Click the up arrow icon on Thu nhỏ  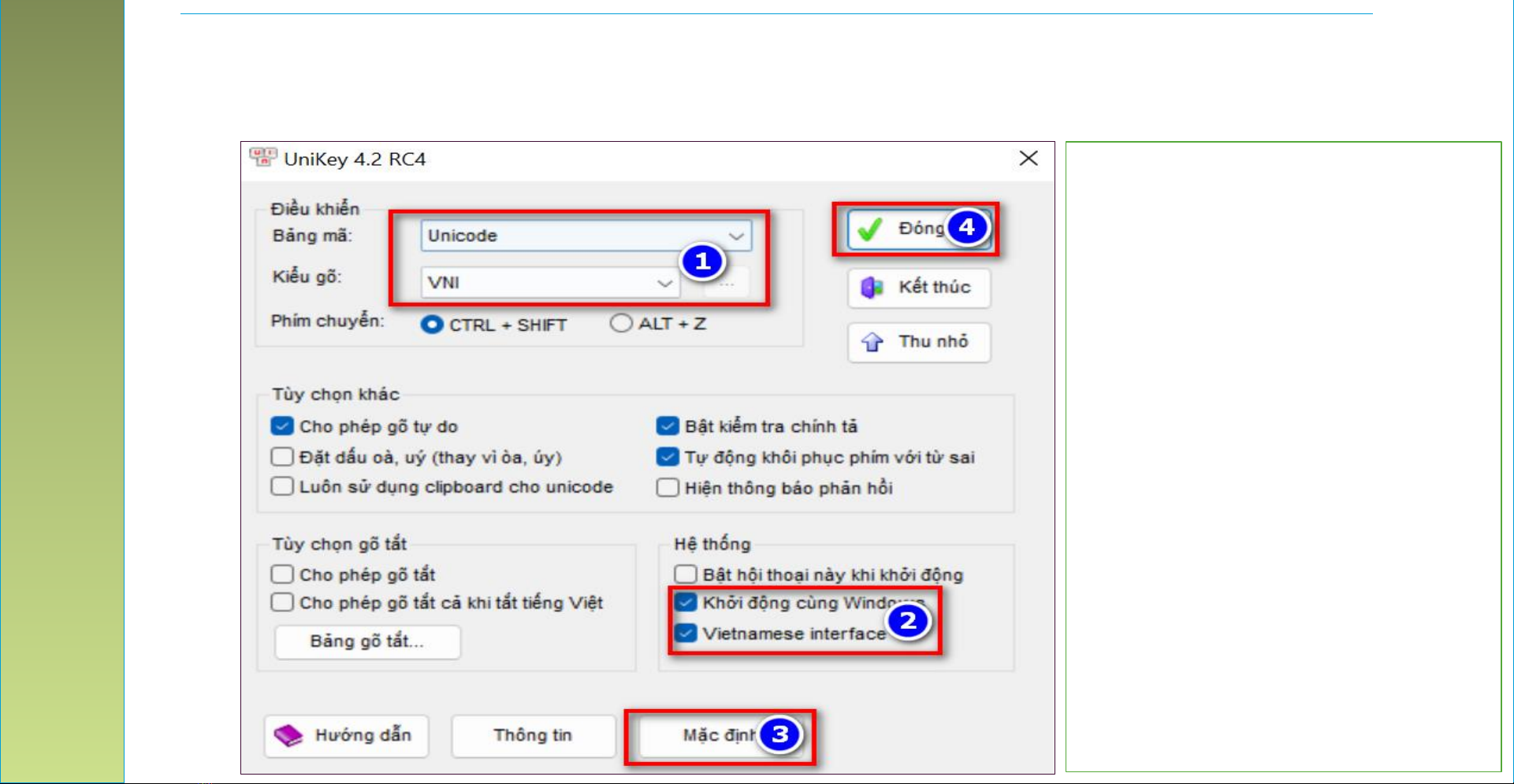(x=872, y=342)
